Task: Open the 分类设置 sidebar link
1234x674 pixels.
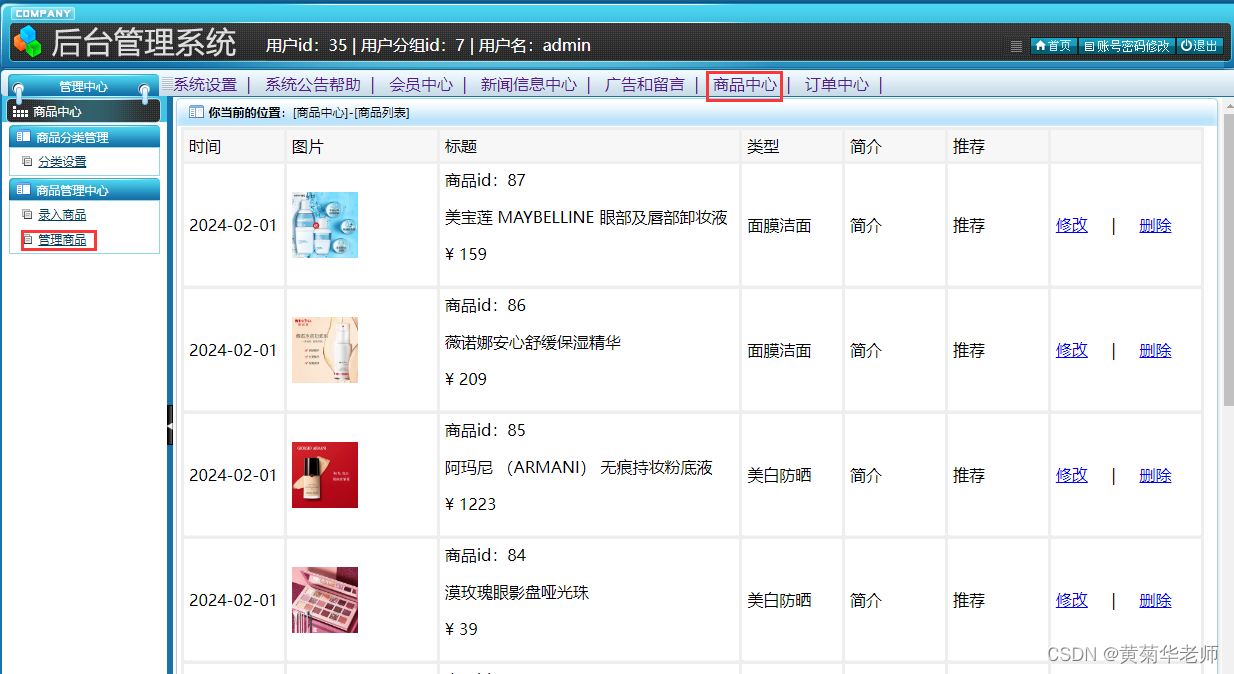Action: point(62,161)
